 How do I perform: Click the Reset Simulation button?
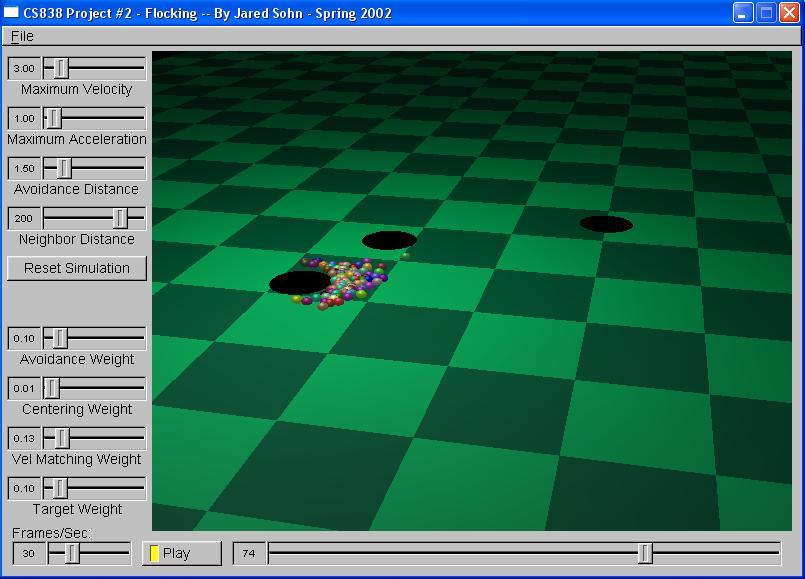click(76, 268)
